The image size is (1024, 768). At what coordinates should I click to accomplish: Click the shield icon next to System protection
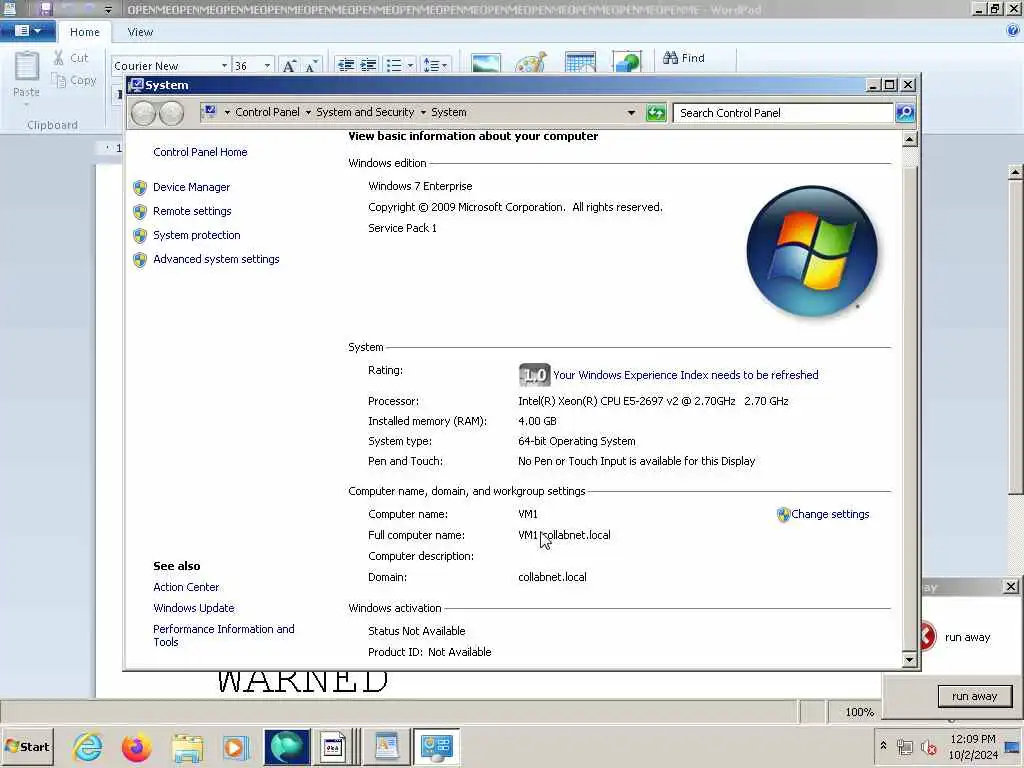tap(140, 236)
